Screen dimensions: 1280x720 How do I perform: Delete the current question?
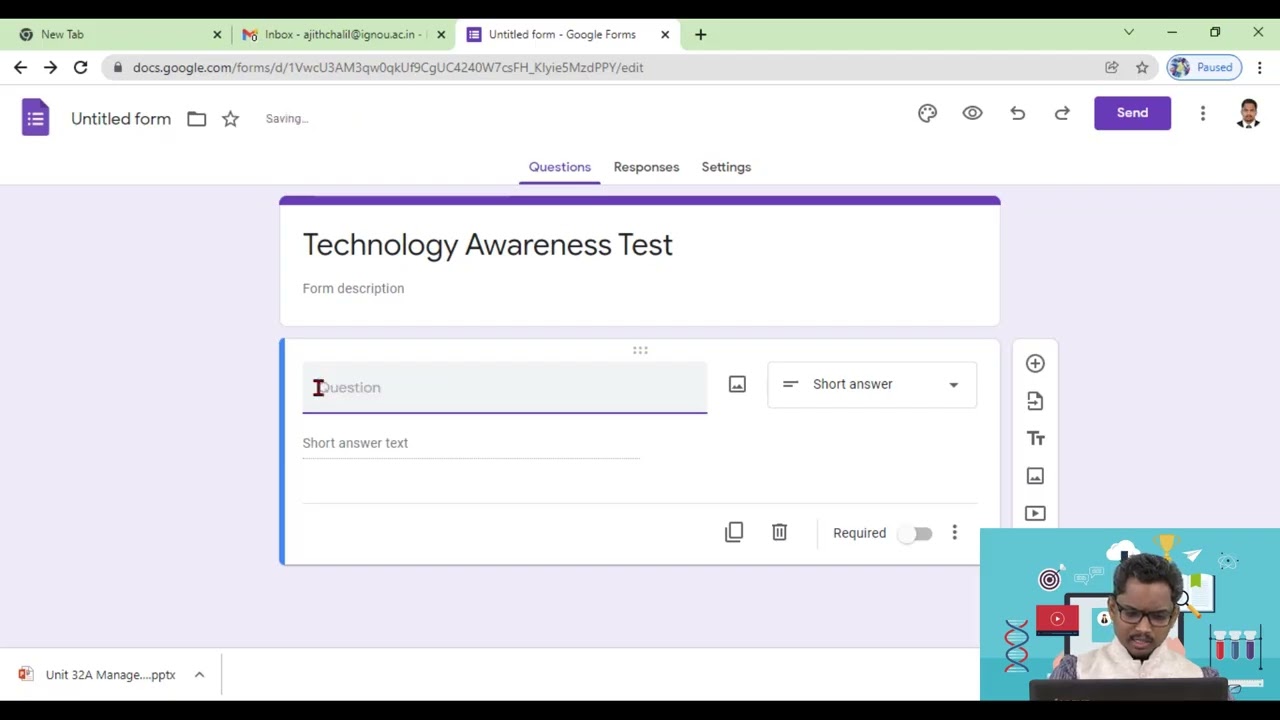[779, 532]
